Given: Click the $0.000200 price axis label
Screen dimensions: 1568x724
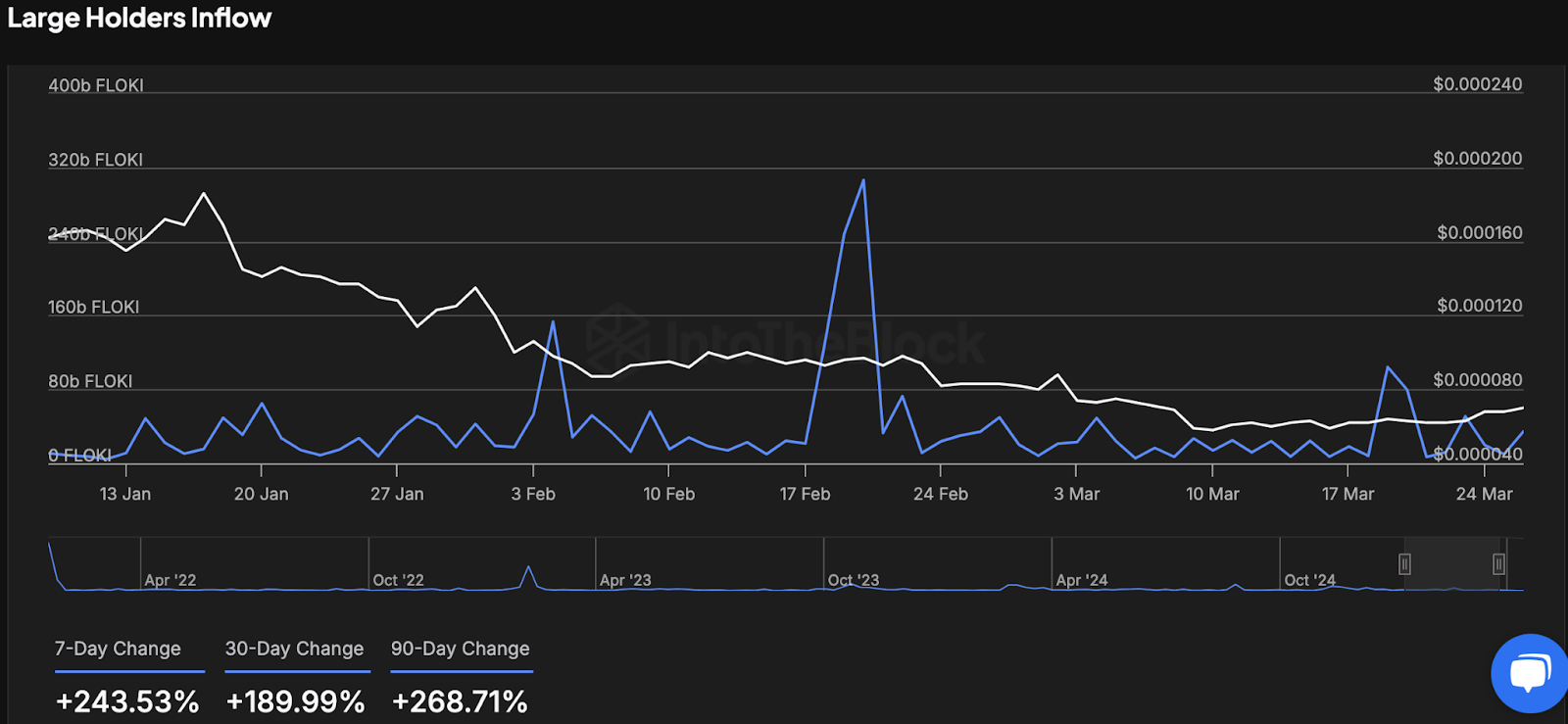Looking at the screenshot, I should [x=1478, y=158].
